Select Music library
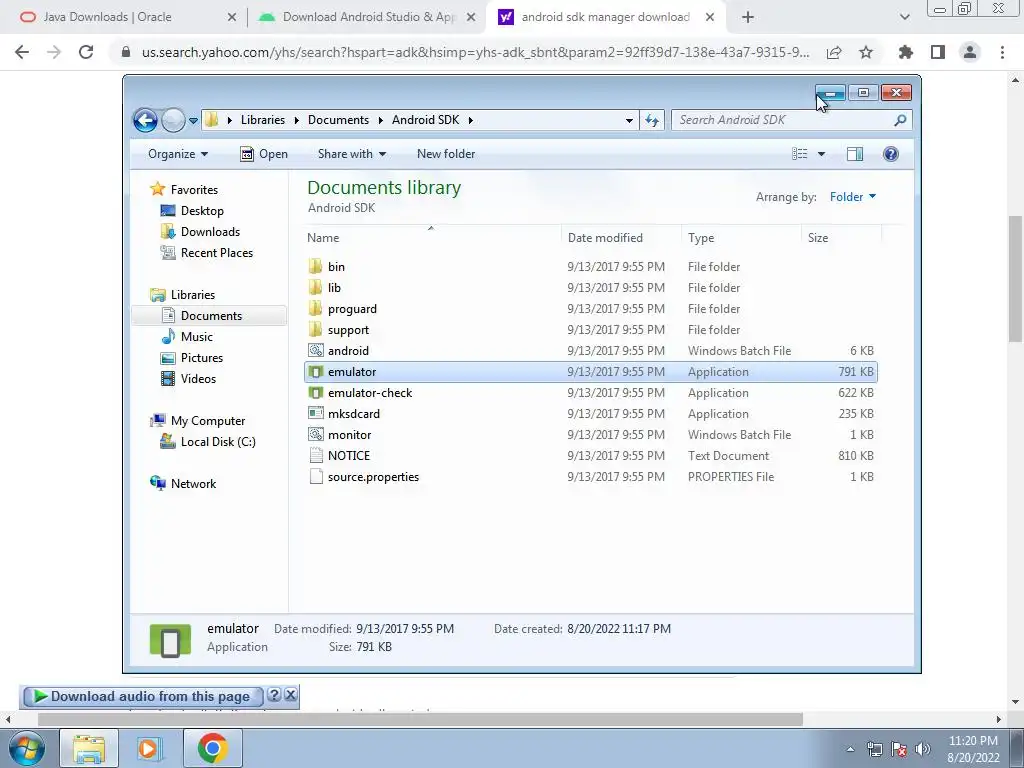 [x=197, y=337]
